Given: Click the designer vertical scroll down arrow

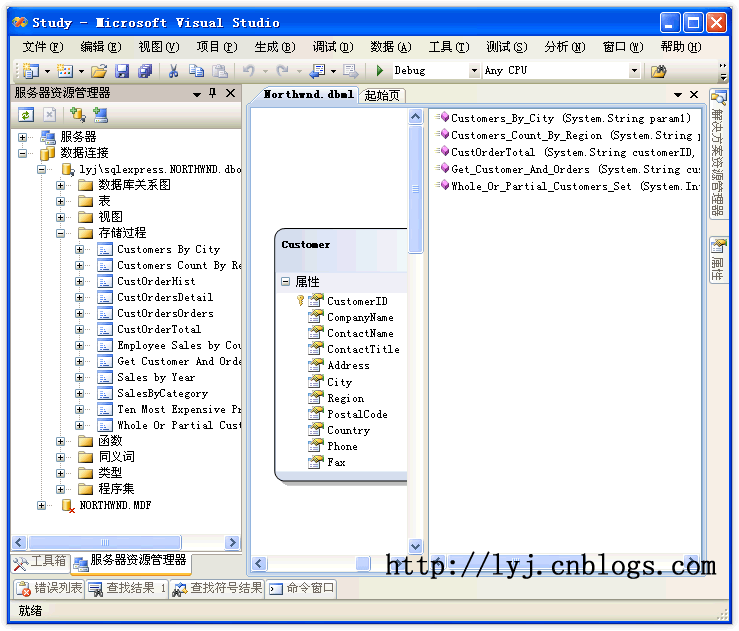Looking at the screenshot, I should 415,546.
